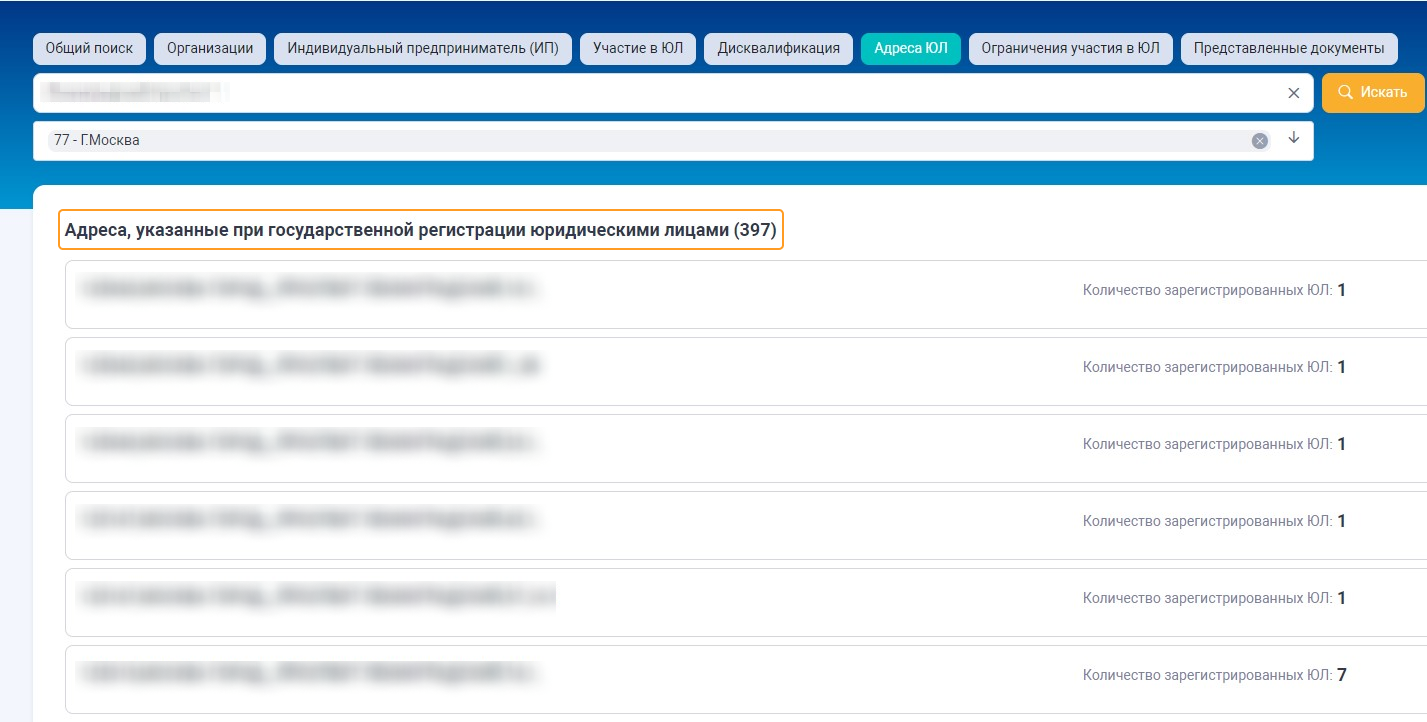
Task: Select the Адреса ЮЛ tab
Action: [911, 49]
